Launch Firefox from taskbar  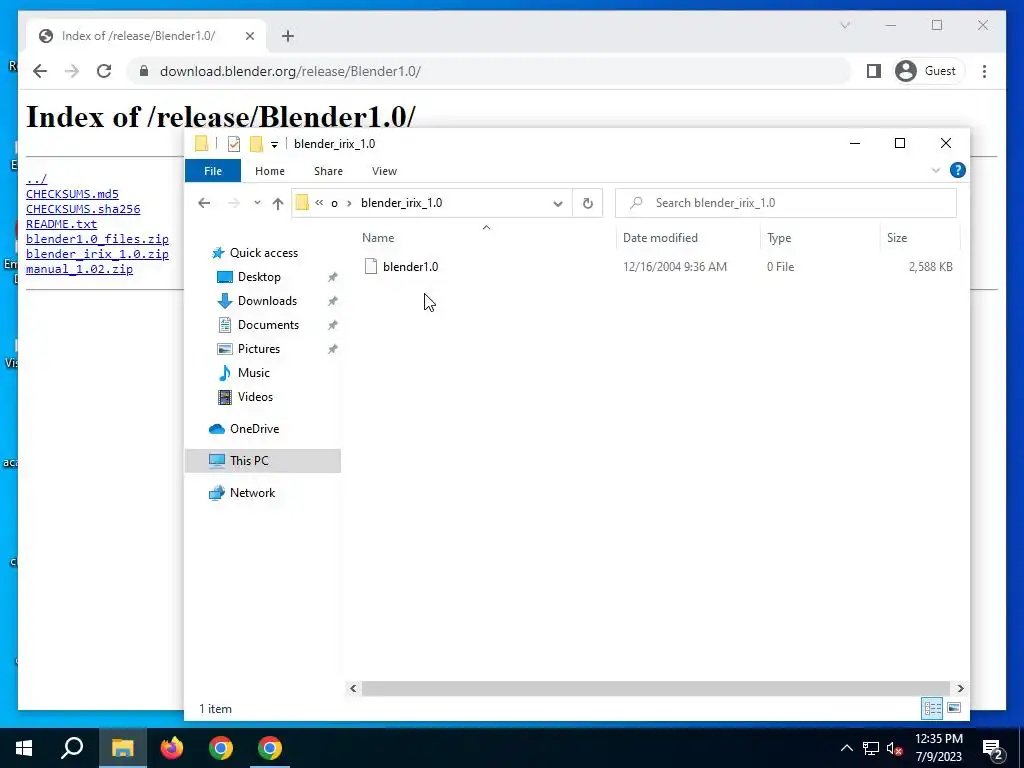coord(172,748)
